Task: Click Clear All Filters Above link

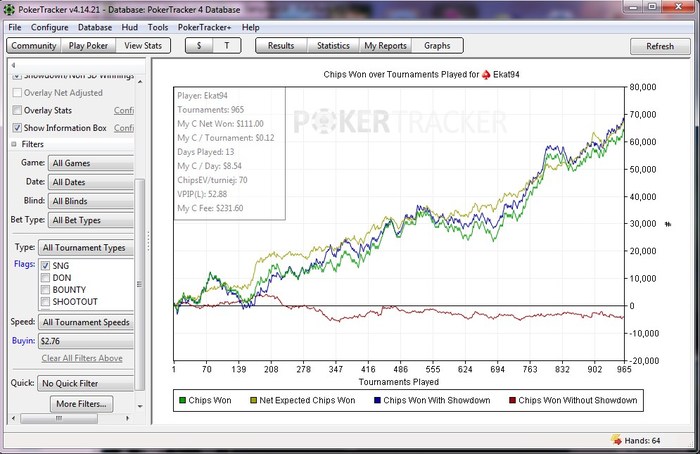Action: [x=82, y=358]
